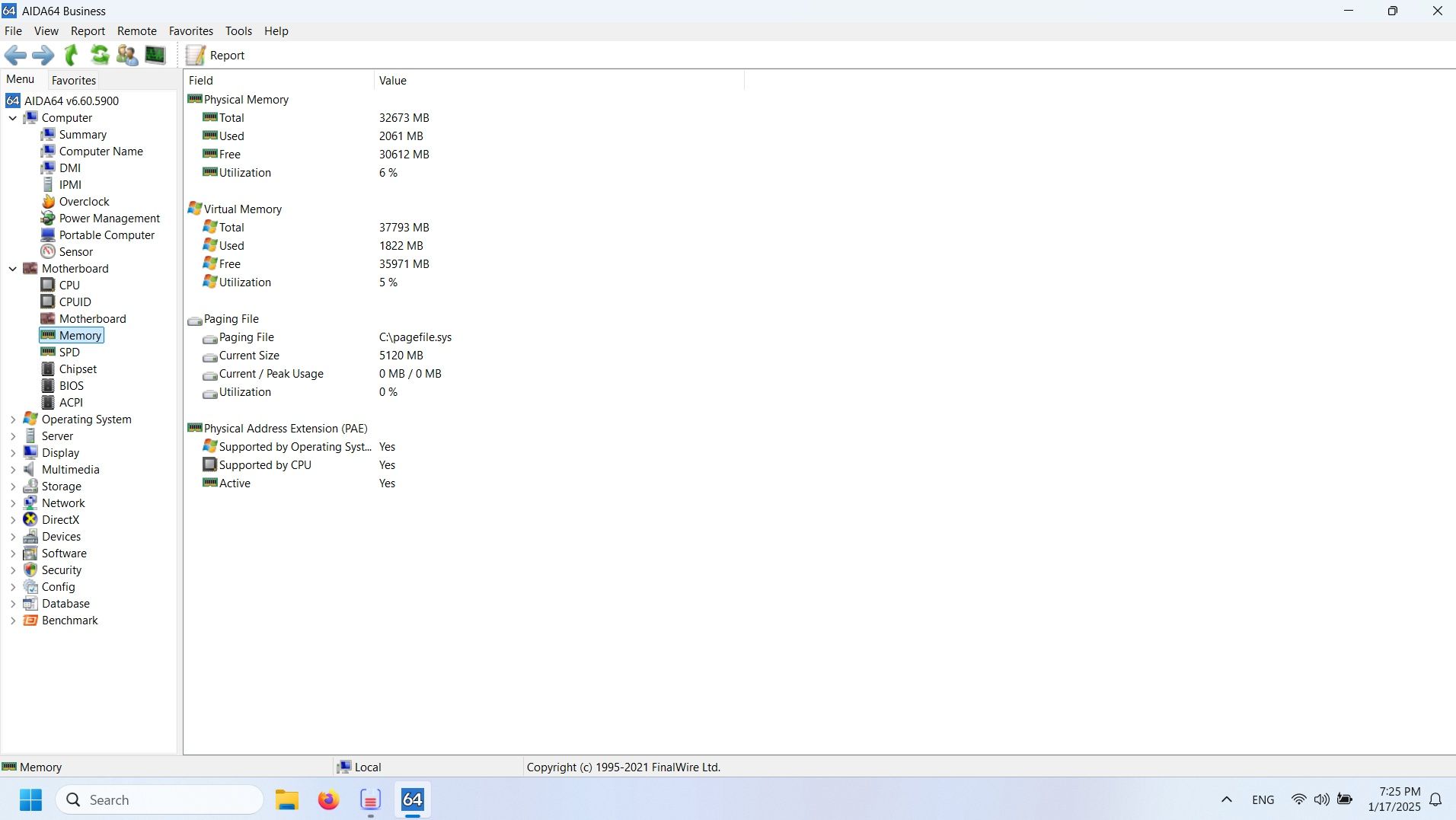Select the Sensor gauge icon
The width and height of the screenshot is (1456, 820).
pos(48,252)
